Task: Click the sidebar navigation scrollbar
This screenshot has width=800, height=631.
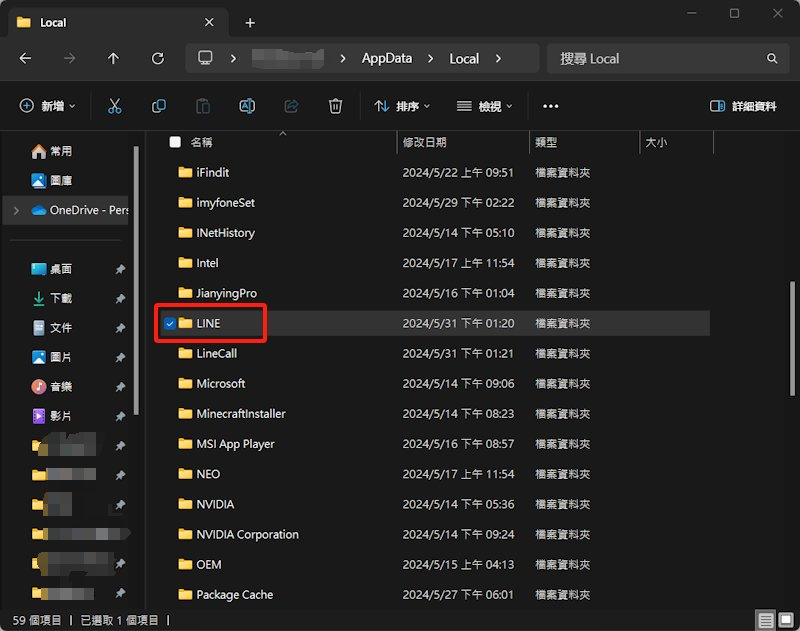Action: tap(136, 281)
